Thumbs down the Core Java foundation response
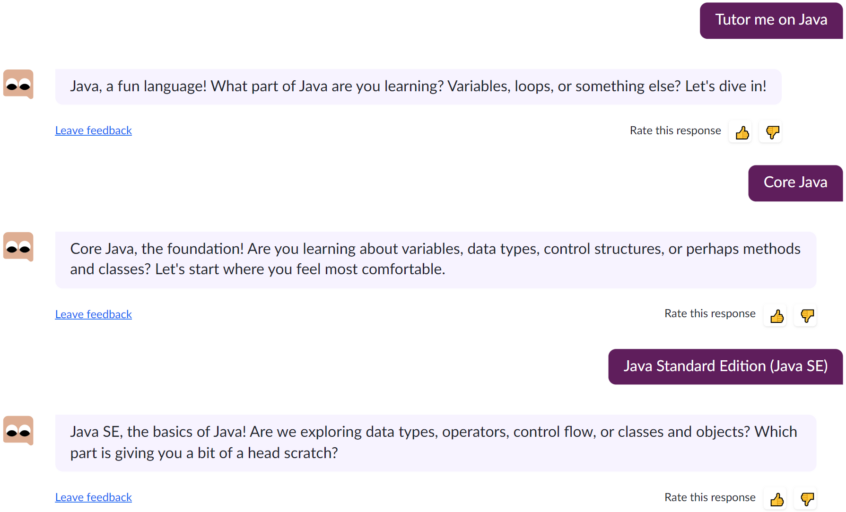 click(x=807, y=316)
